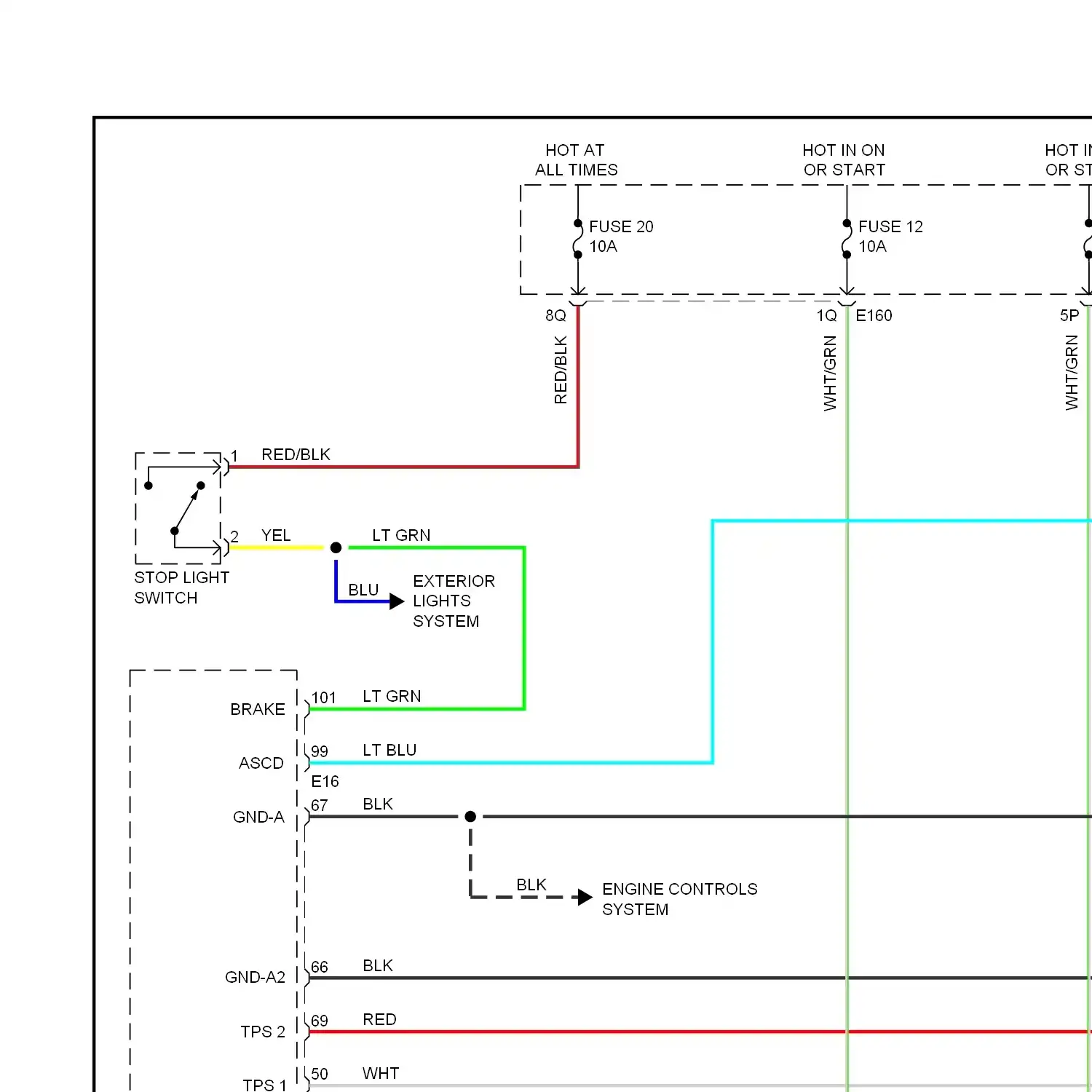This screenshot has height=1092, width=1092.
Task: Select the 'ENGINE CONTROLS SYSTEM' reference text
Action: click(x=680, y=899)
